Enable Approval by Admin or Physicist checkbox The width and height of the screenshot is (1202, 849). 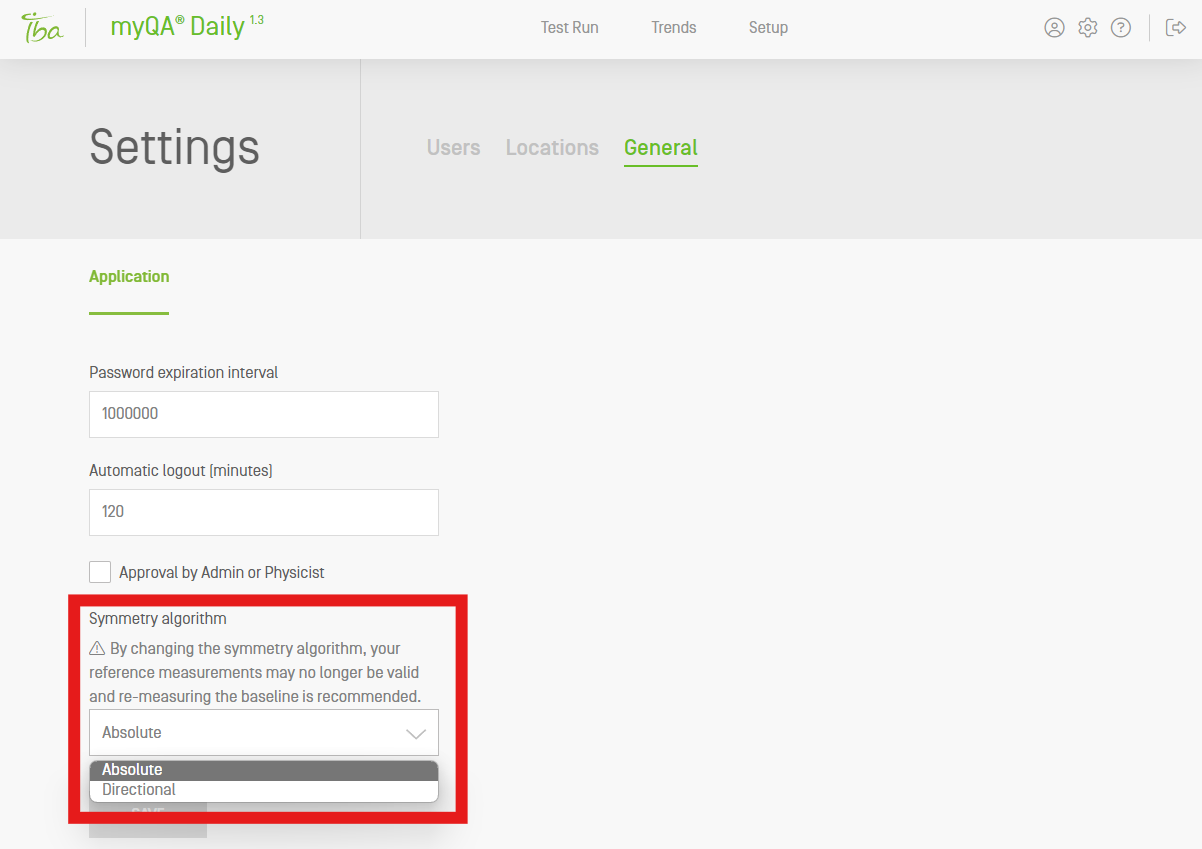[100, 572]
